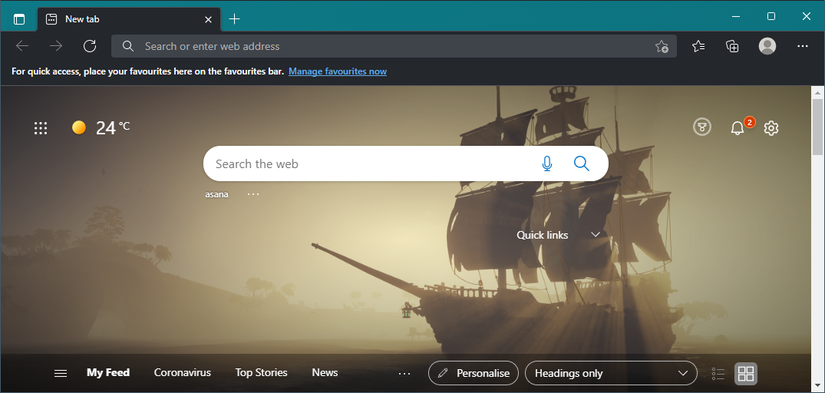Switch to the My Feed tab

tap(108, 372)
